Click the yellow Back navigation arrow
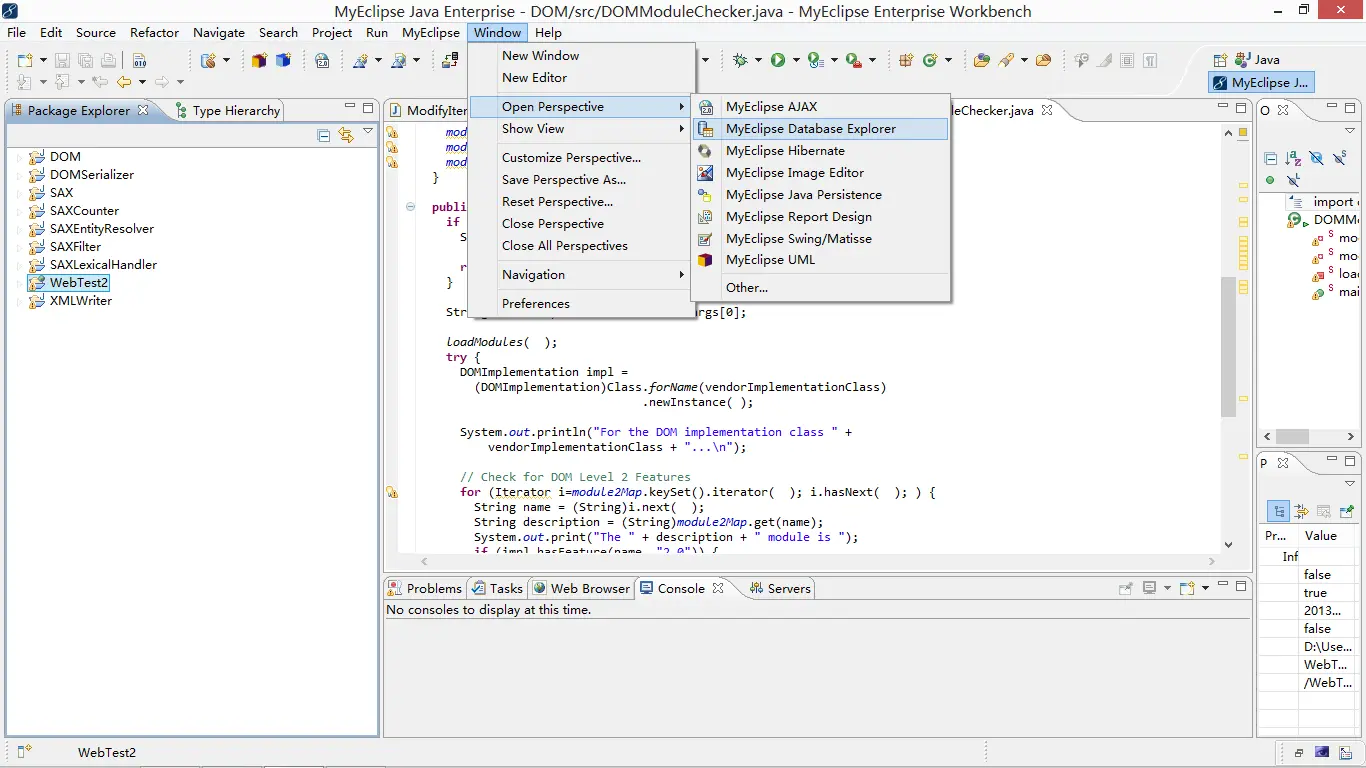 (124, 82)
